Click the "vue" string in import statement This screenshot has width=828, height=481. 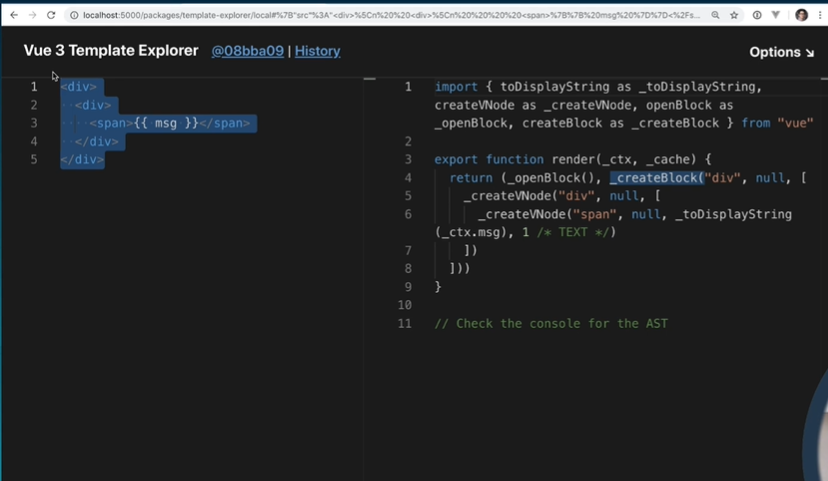(795, 123)
